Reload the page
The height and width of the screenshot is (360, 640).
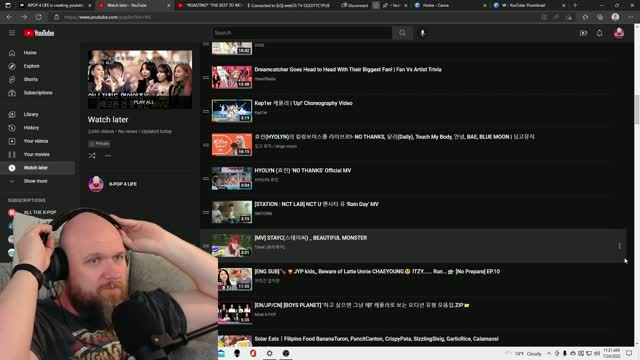[x=39, y=17]
